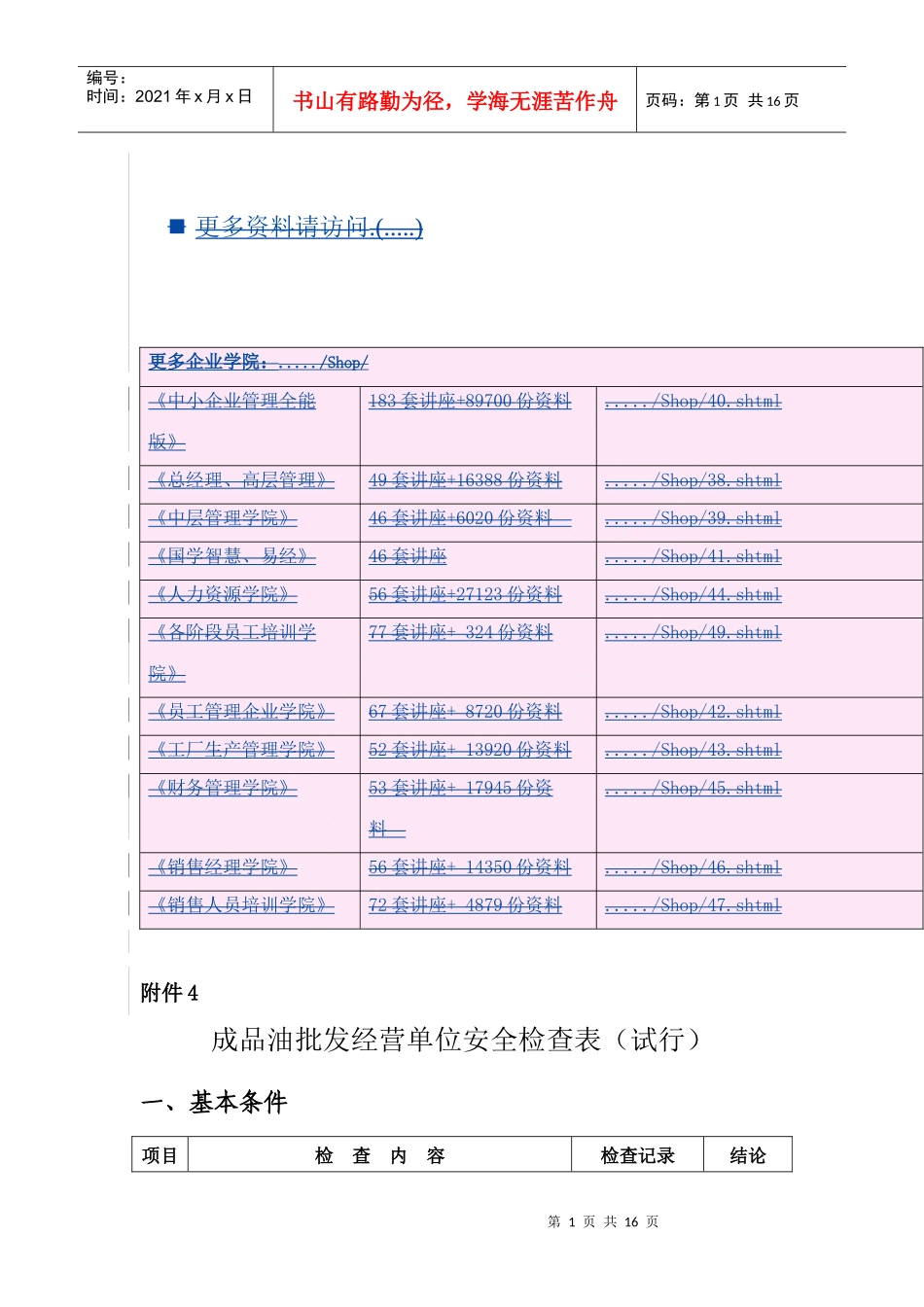Click 183套讲座+89700份资料 link

click(x=470, y=401)
